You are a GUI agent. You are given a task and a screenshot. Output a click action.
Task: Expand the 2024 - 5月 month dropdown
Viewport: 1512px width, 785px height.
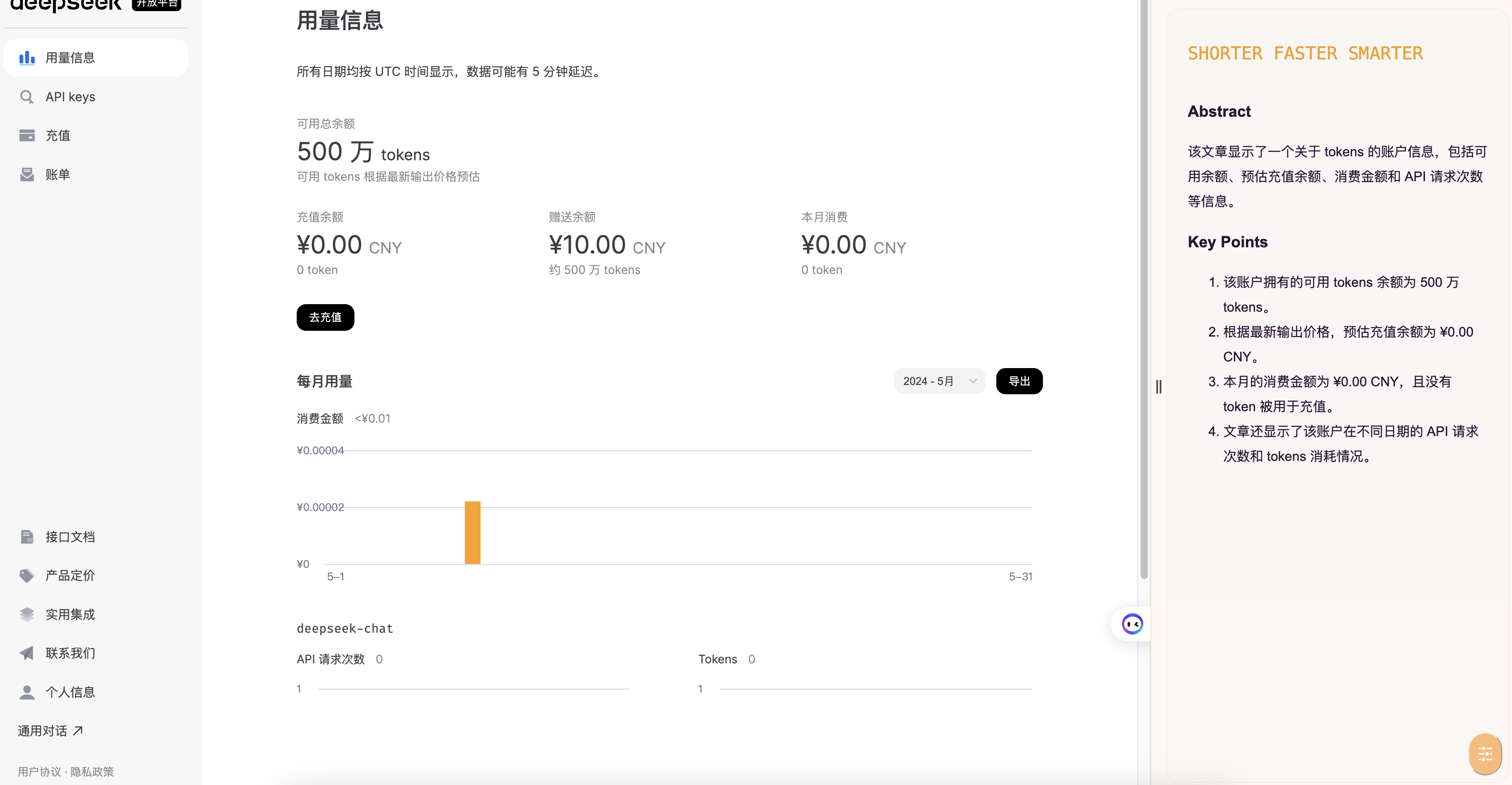(939, 381)
